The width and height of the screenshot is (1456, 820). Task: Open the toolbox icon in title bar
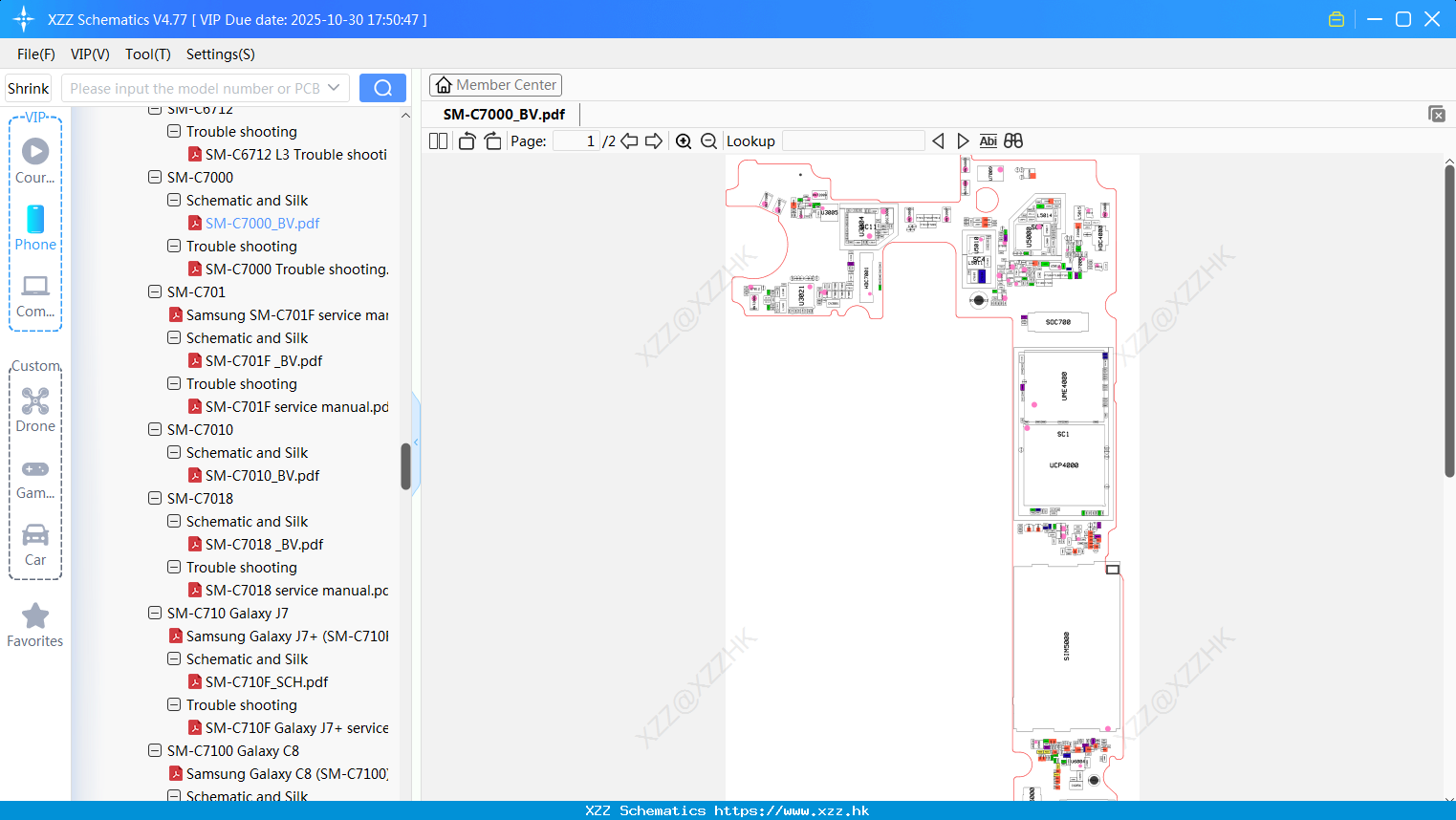1336,19
